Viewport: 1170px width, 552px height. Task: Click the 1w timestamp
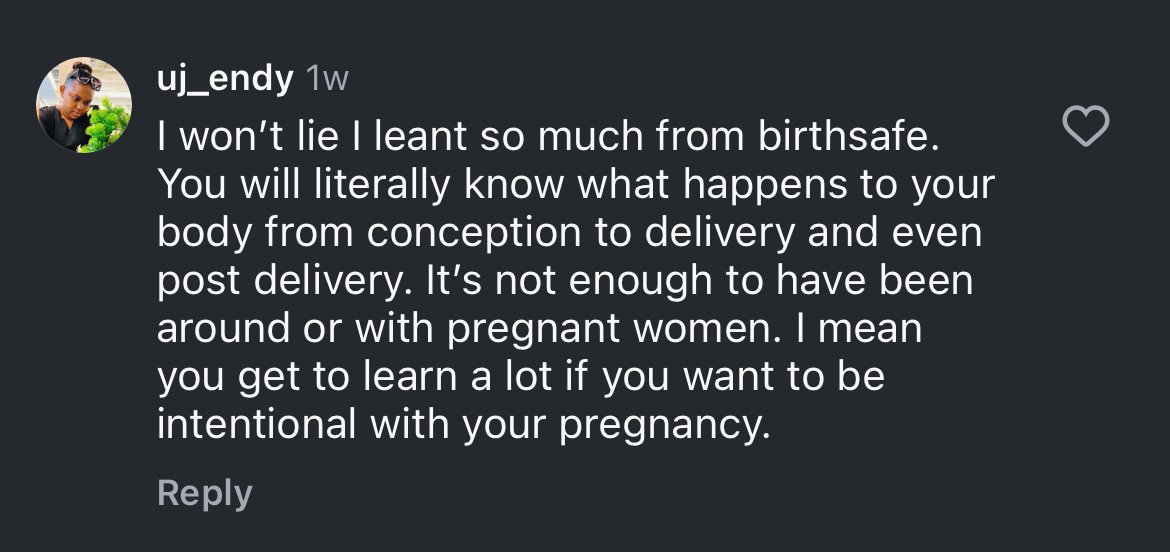326,80
